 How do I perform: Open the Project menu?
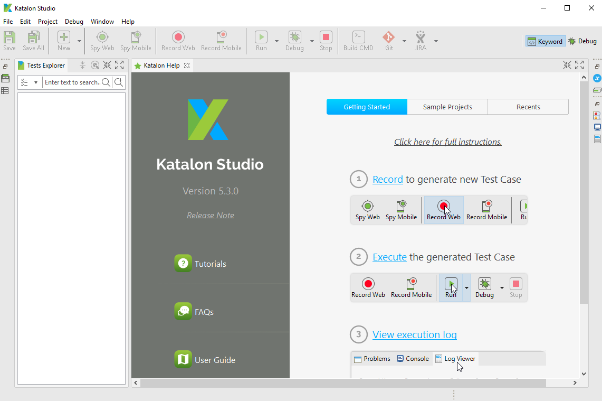click(x=48, y=22)
